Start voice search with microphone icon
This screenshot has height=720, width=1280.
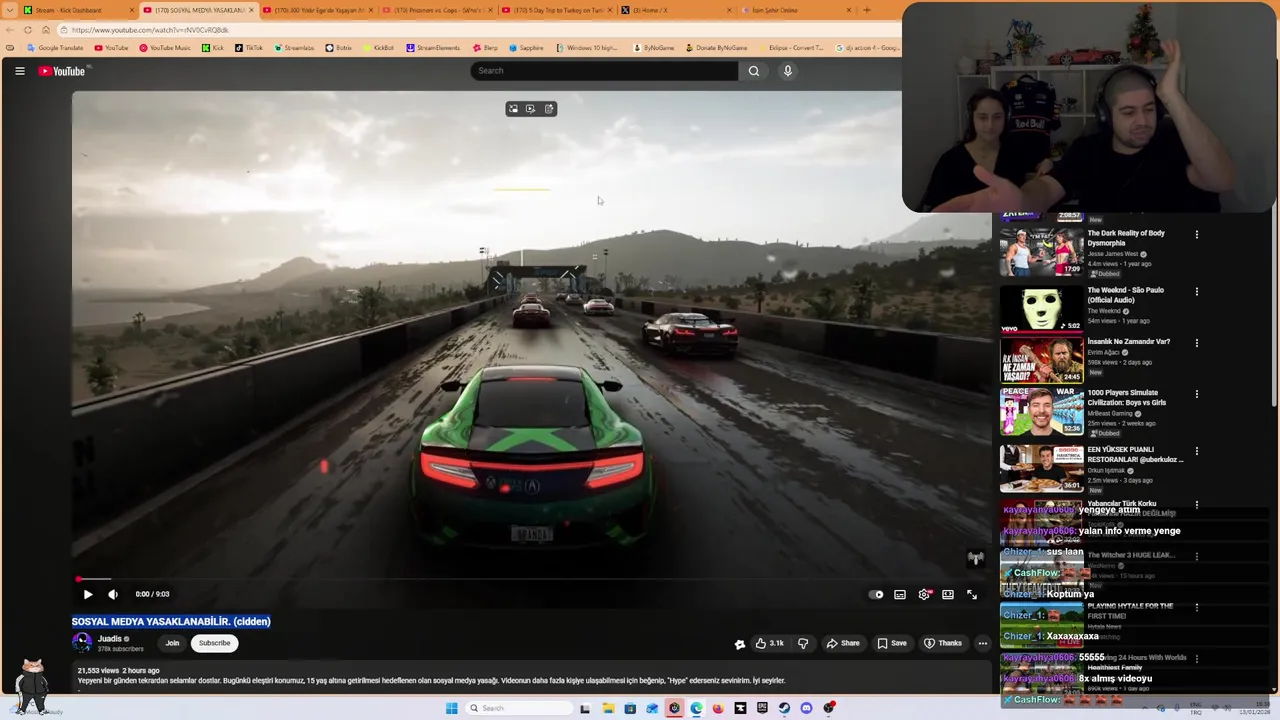[x=787, y=71]
